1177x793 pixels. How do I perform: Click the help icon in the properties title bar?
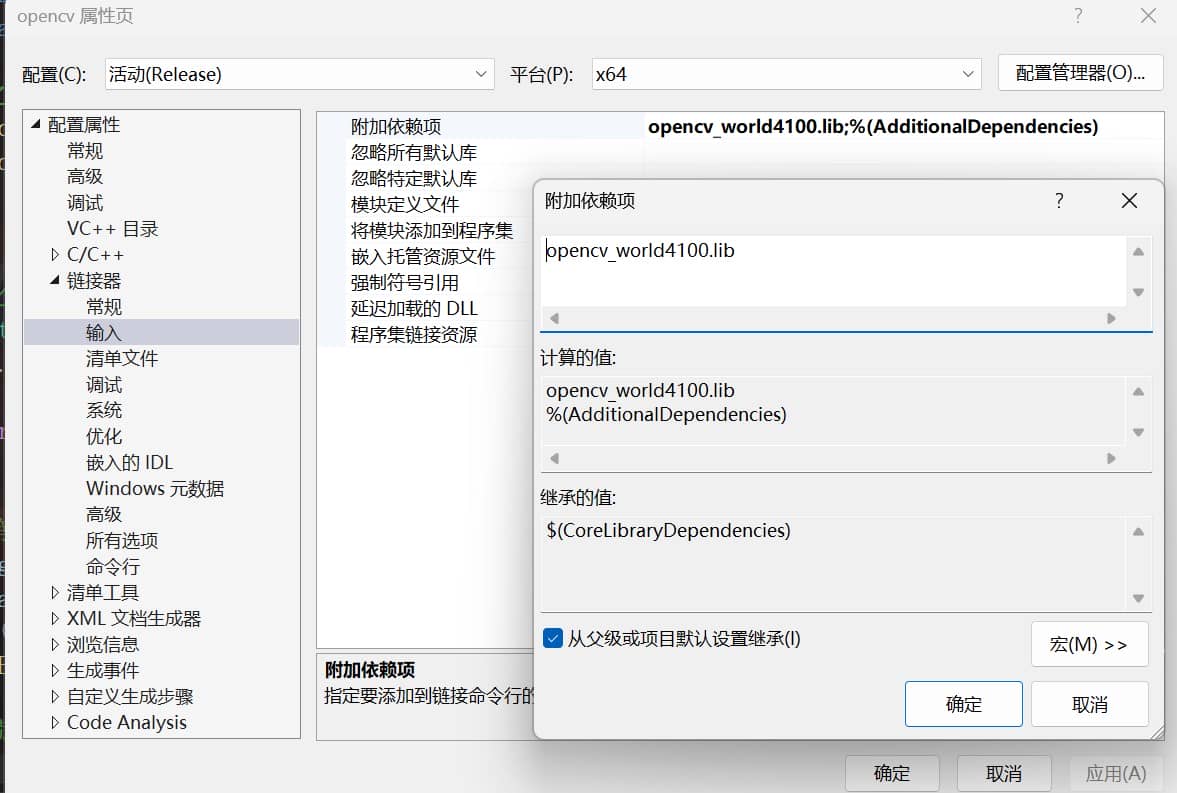[1078, 16]
